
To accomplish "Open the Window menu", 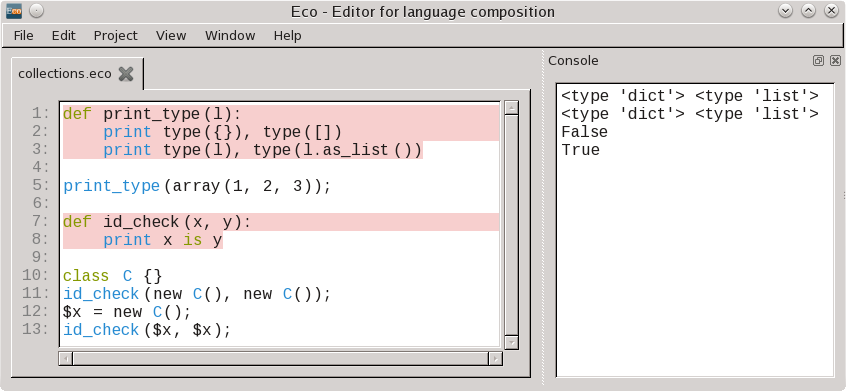I will pos(230,36).
